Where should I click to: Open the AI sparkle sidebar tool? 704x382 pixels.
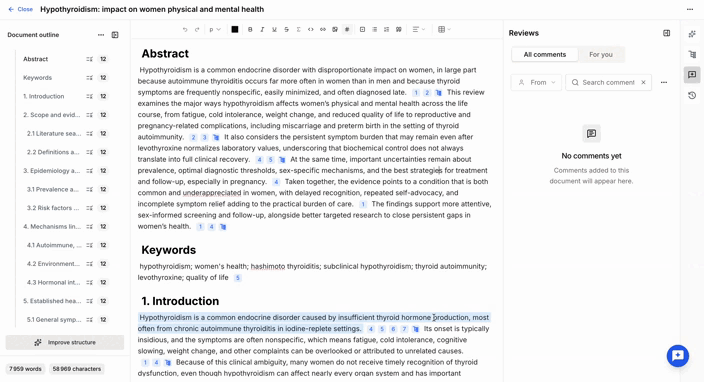pyautogui.click(x=692, y=34)
